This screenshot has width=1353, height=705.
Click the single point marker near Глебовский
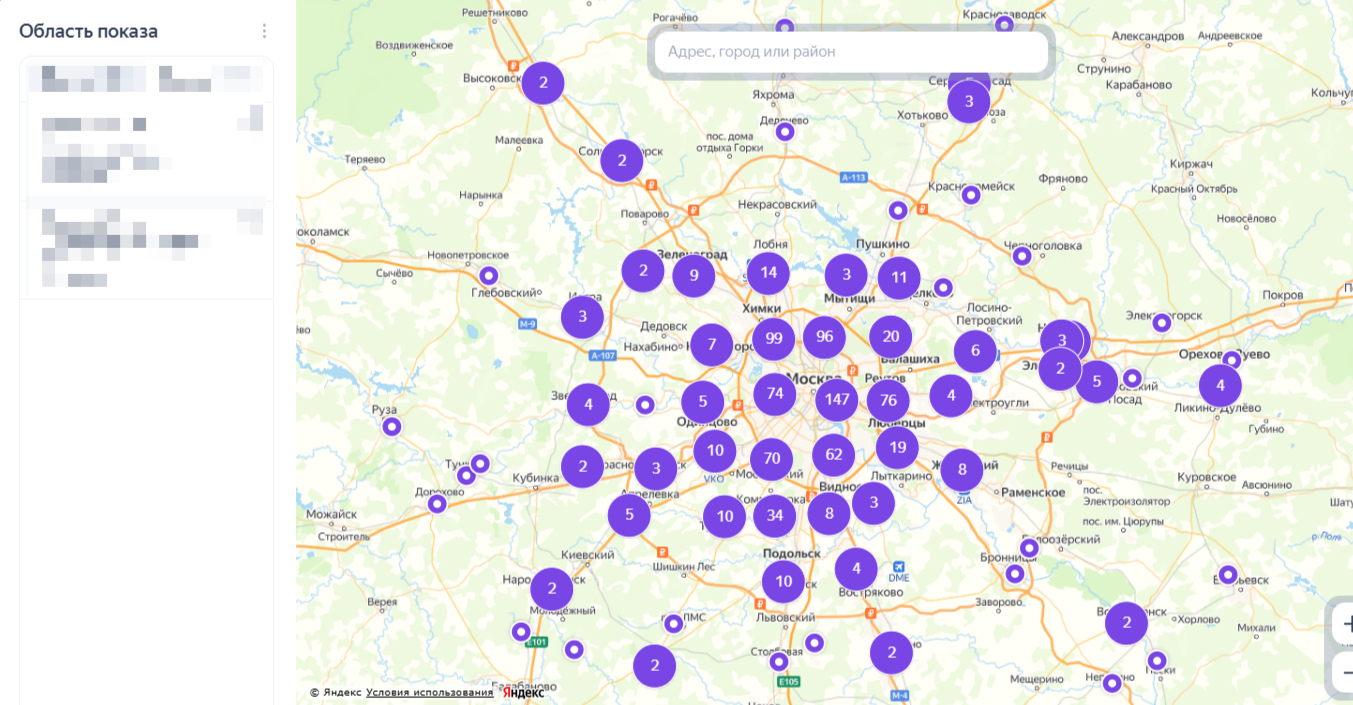click(x=488, y=276)
